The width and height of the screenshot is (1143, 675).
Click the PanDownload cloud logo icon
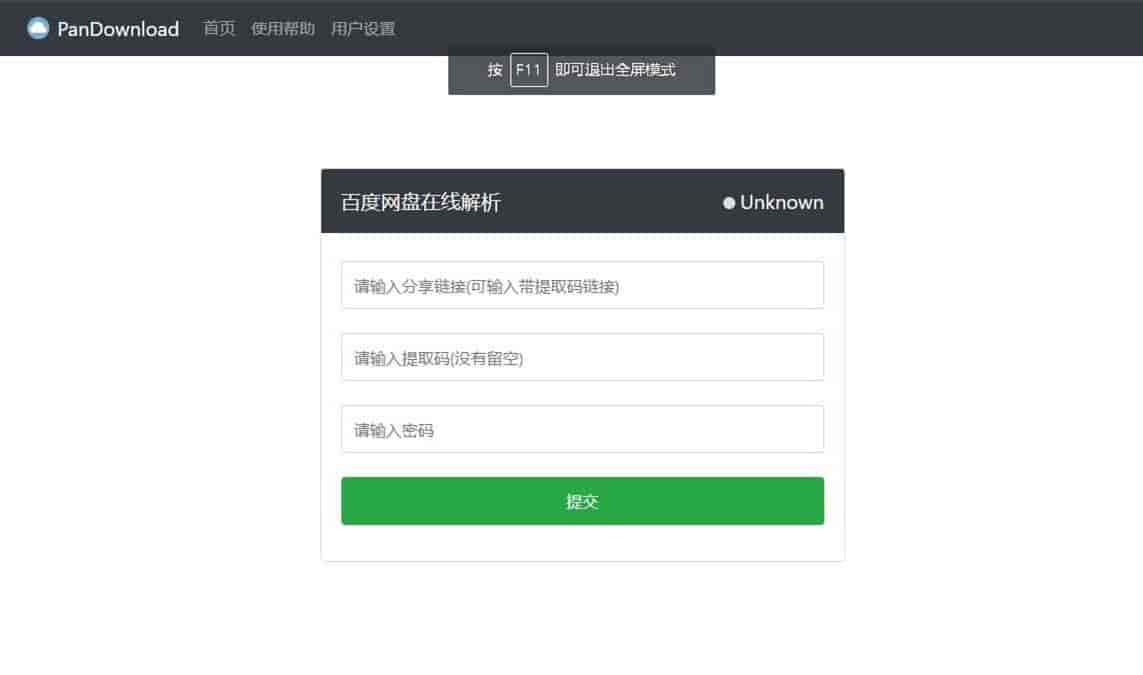[x=38, y=28]
